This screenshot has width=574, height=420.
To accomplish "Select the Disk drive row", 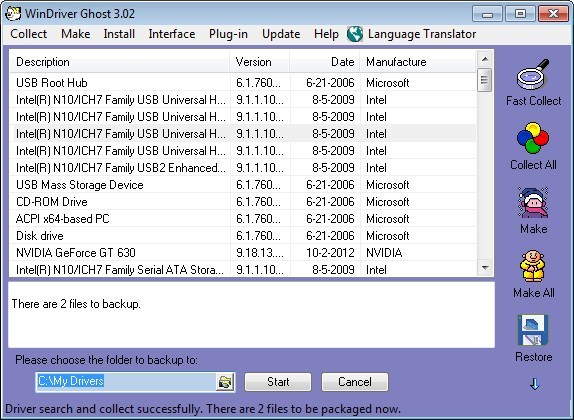I will (243, 236).
